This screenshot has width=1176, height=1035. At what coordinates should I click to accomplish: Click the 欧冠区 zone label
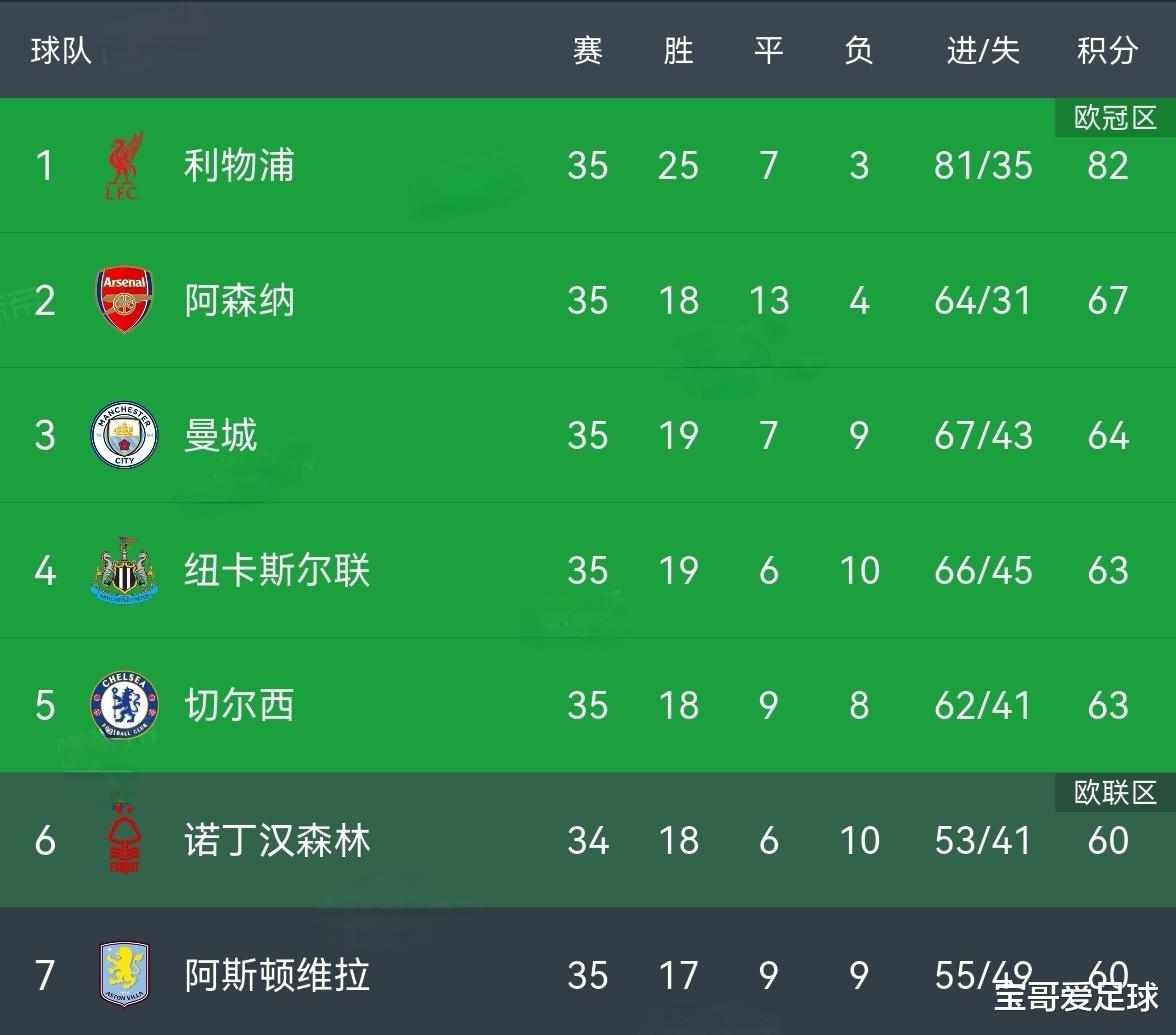tap(1115, 118)
